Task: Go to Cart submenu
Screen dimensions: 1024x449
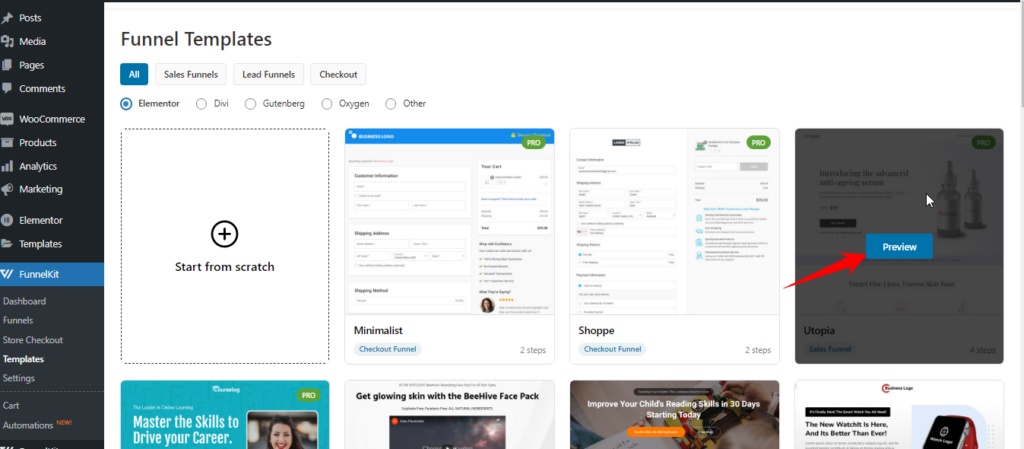Action: coord(11,406)
